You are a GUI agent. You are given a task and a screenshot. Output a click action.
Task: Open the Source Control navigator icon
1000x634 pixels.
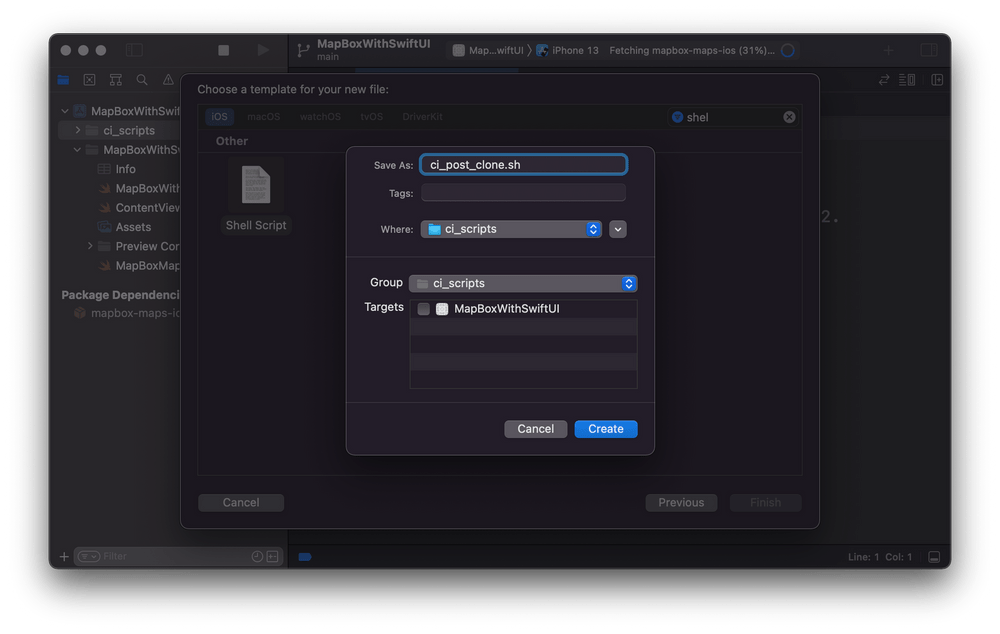[116, 80]
